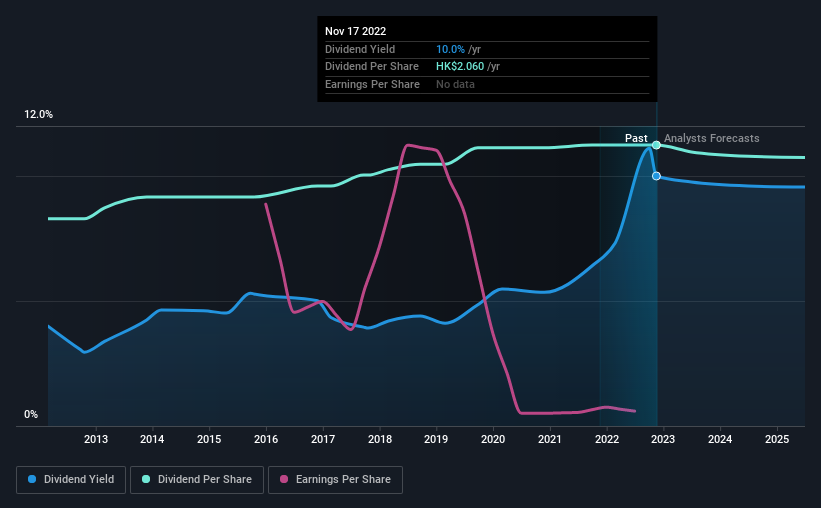Click the HK$2.060 dividend per share value
This screenshot has width=821, height=508.
click(x=460, y=67)
